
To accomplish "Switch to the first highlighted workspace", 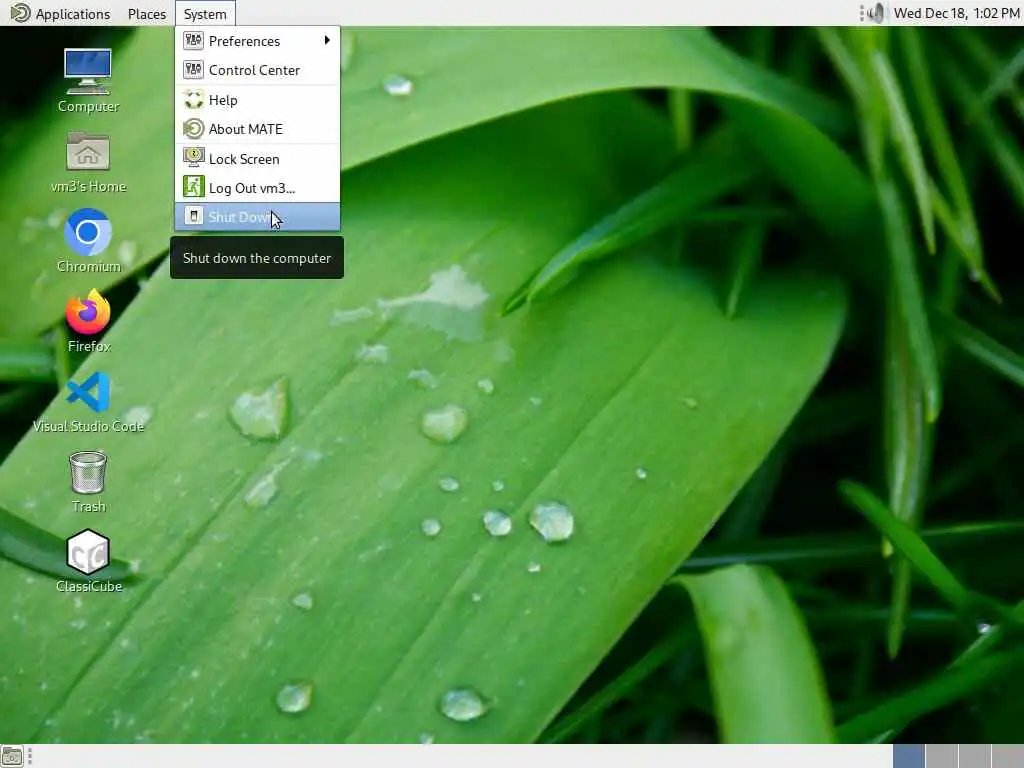I will tap(908, 757).
